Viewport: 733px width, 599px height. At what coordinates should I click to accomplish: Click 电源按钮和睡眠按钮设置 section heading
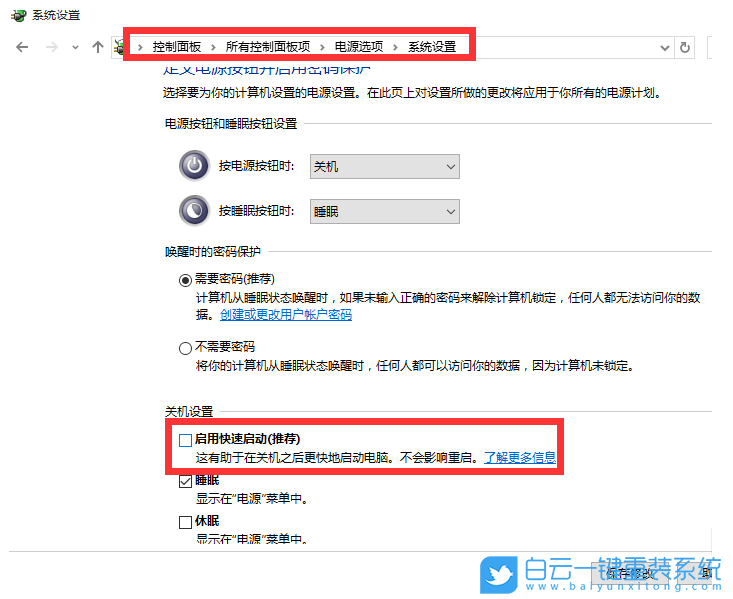(231, 124)
